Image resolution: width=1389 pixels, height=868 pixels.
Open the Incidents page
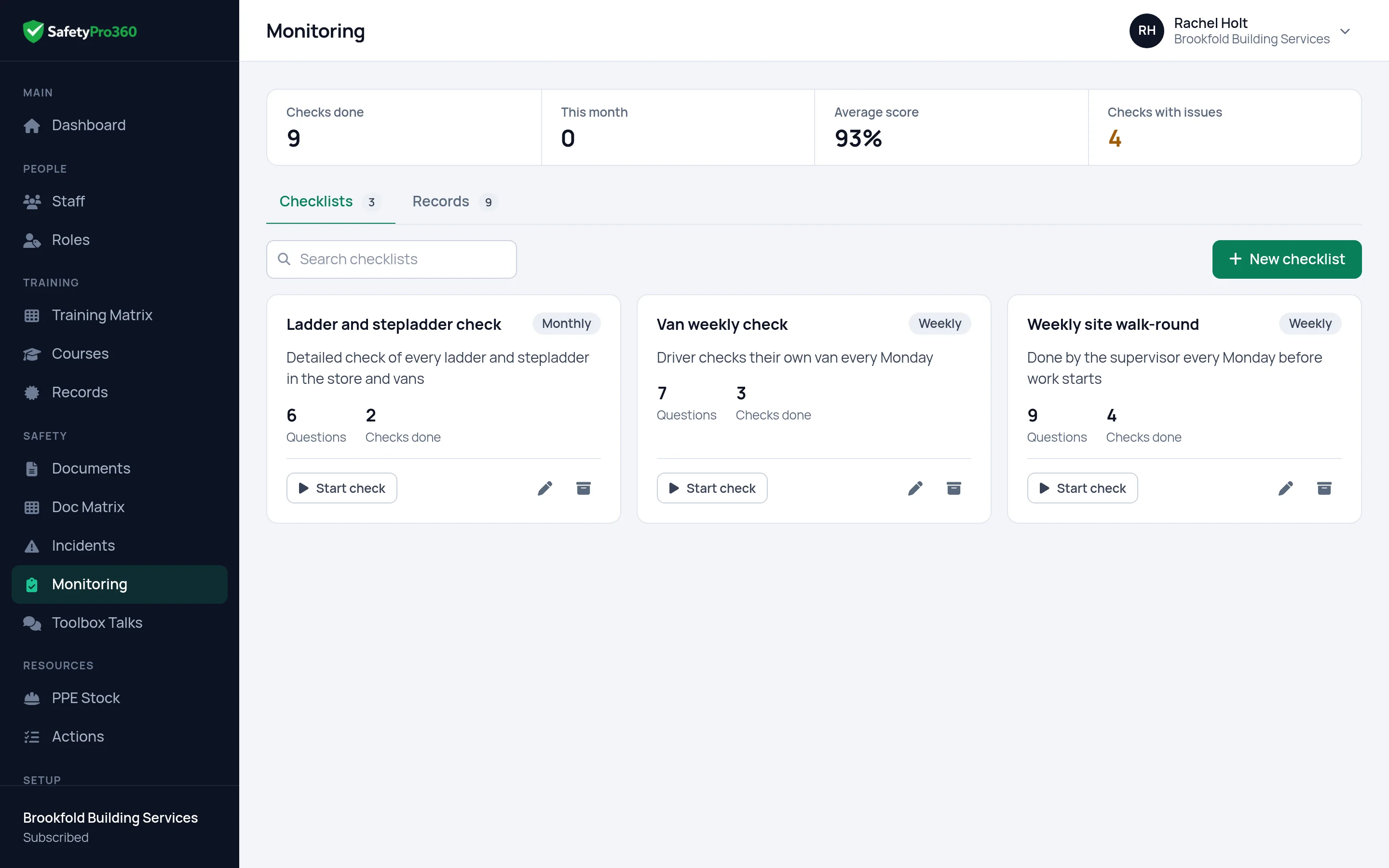[120, 546]
